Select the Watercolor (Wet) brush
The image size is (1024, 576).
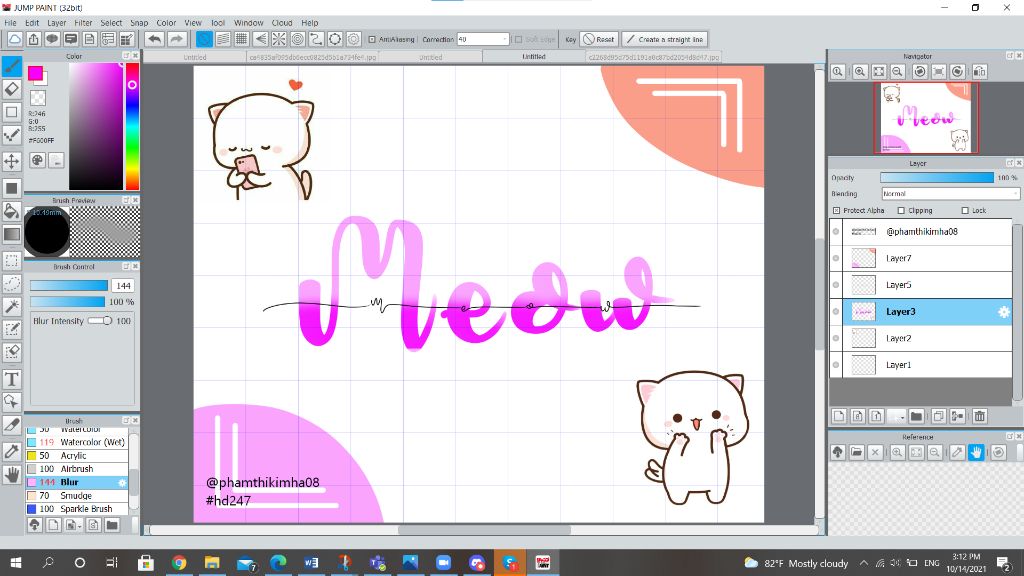pos(77,442)
